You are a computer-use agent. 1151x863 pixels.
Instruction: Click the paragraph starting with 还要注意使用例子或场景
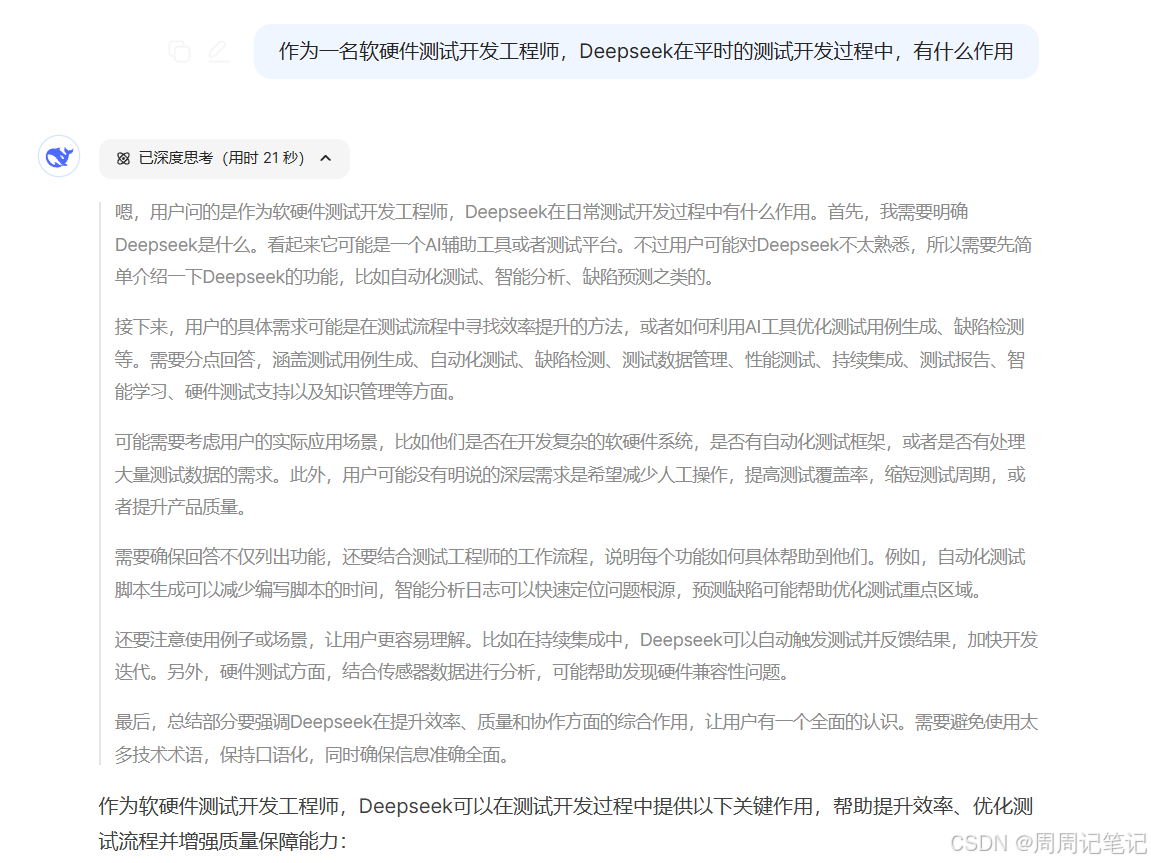tap(576, 655)
